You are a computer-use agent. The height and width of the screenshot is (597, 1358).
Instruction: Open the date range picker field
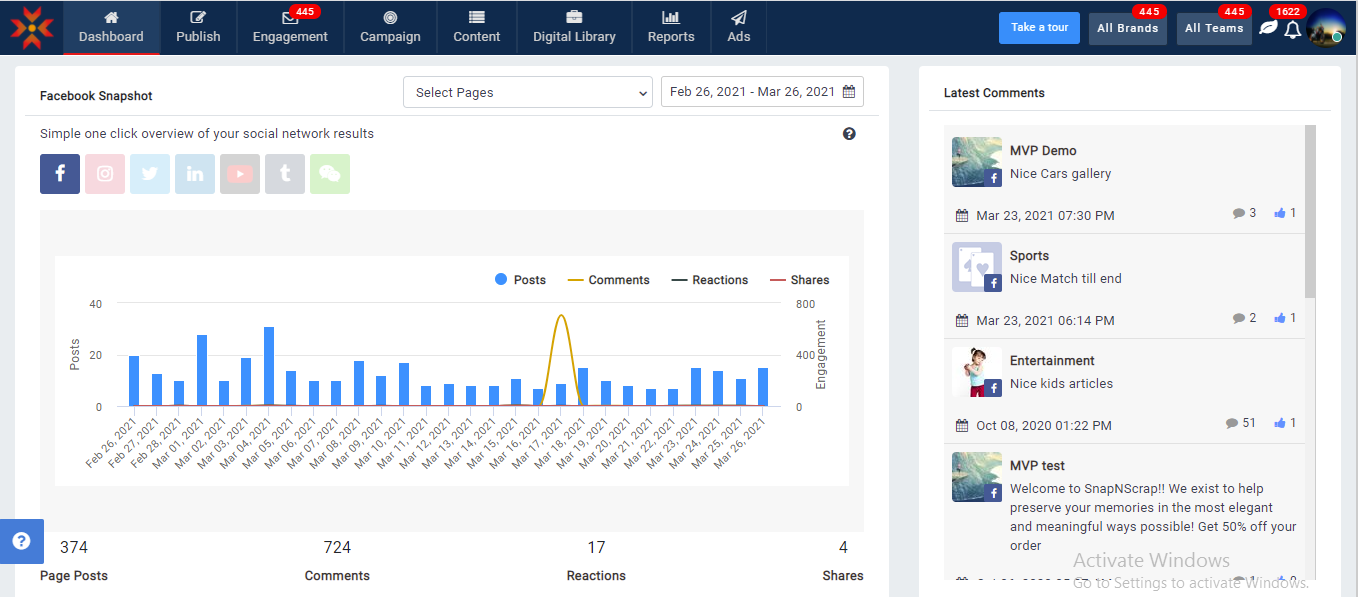pyautogui.click(x=762, y=92)
